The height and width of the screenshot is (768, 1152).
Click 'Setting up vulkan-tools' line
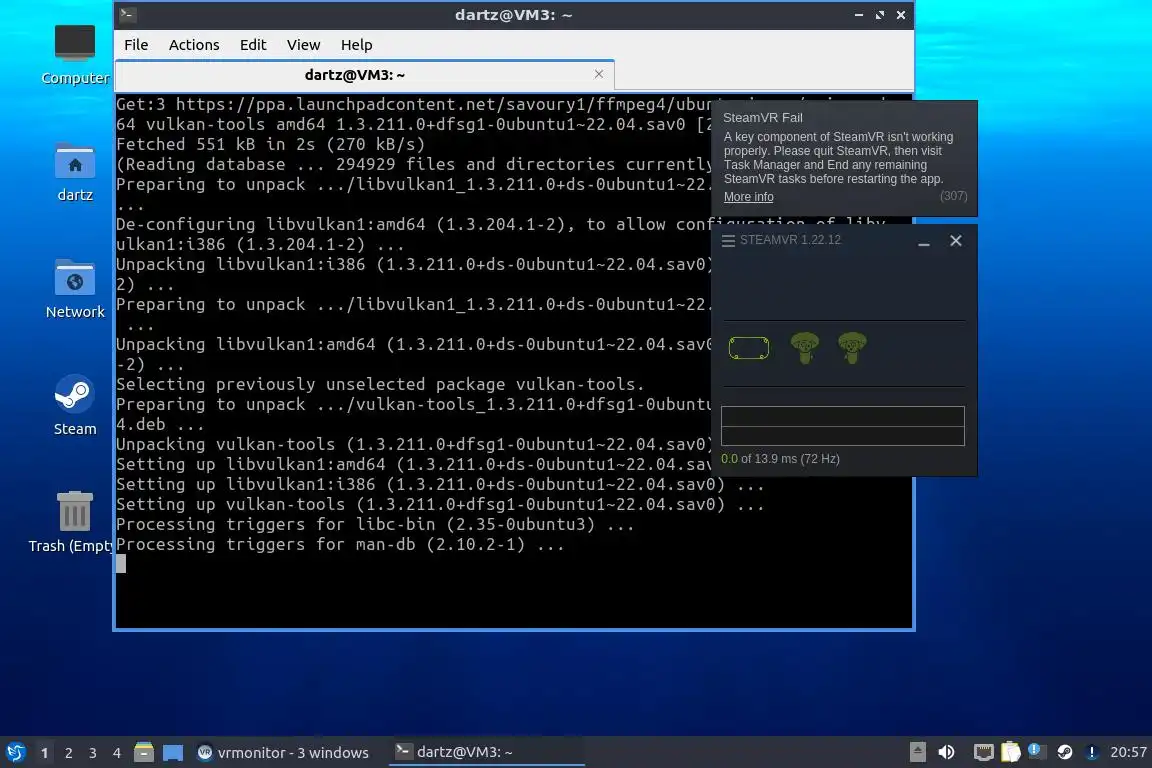click(x=440, y=504)
